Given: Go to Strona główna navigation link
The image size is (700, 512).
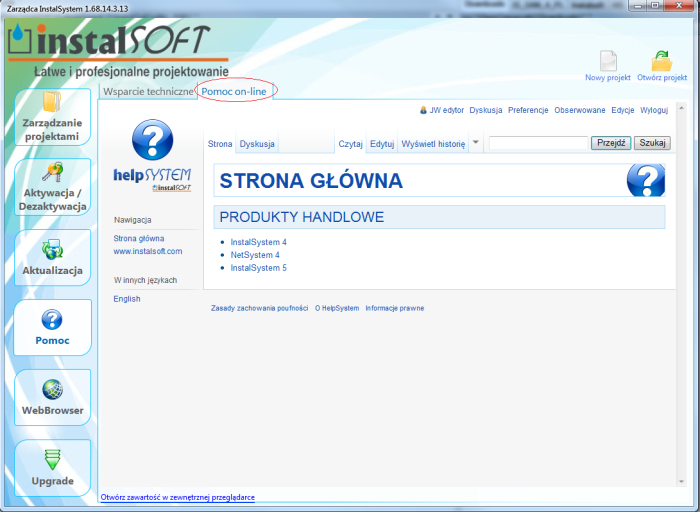Looking at the screenshot, I should [139, 238].
